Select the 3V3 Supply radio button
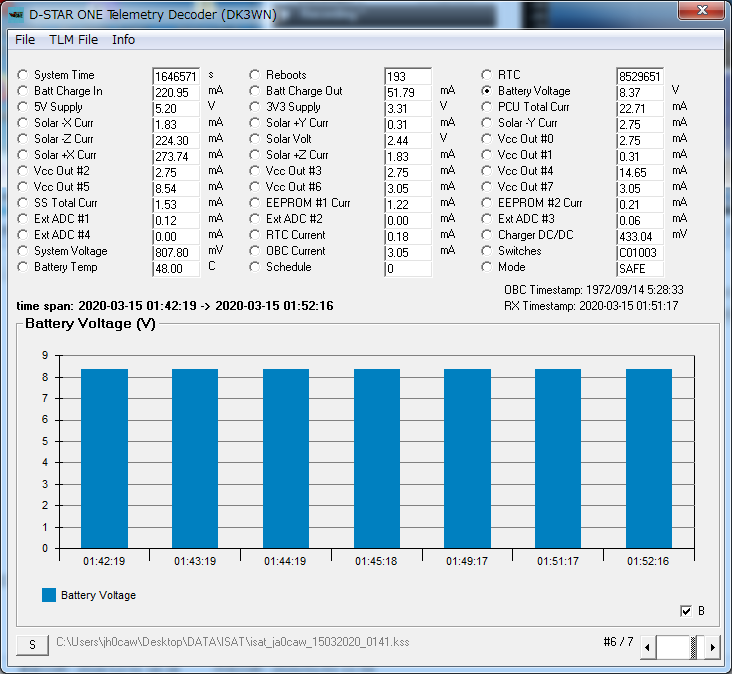This screenshot has width=732, height=674. (254, 107)
